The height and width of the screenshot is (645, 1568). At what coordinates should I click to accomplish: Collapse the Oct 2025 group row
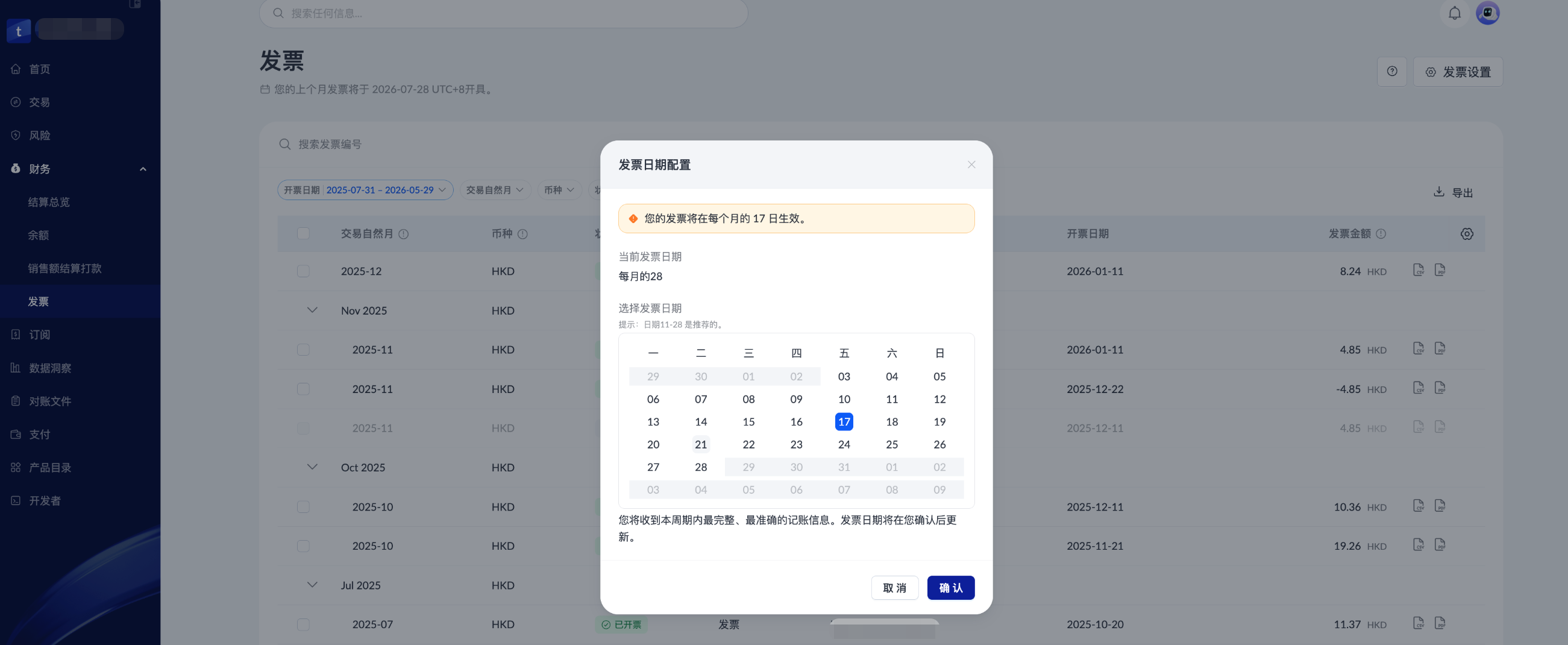312,467
